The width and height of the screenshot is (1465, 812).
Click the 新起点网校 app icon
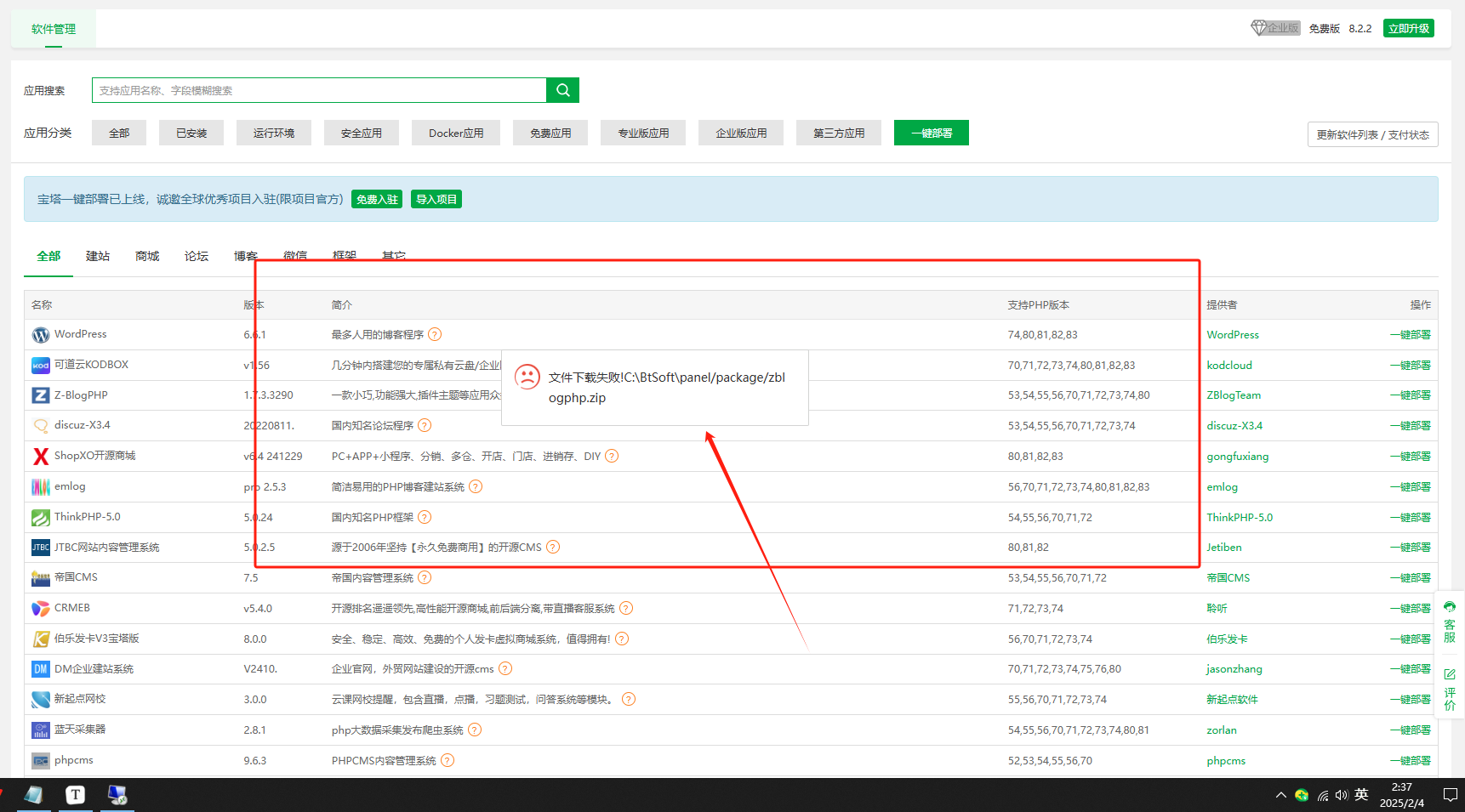(x=41, y=700)
